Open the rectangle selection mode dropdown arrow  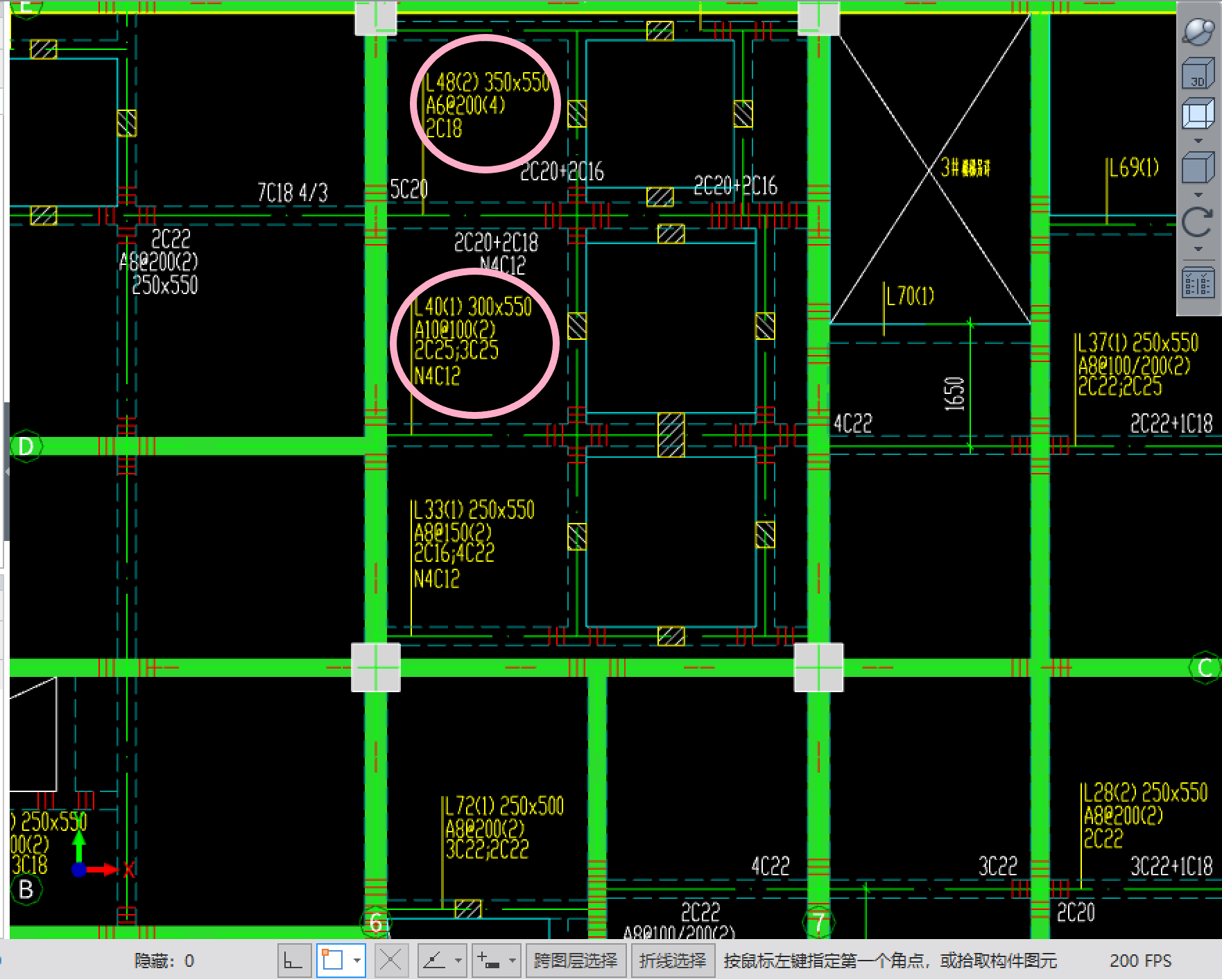(x=356, y=961)
